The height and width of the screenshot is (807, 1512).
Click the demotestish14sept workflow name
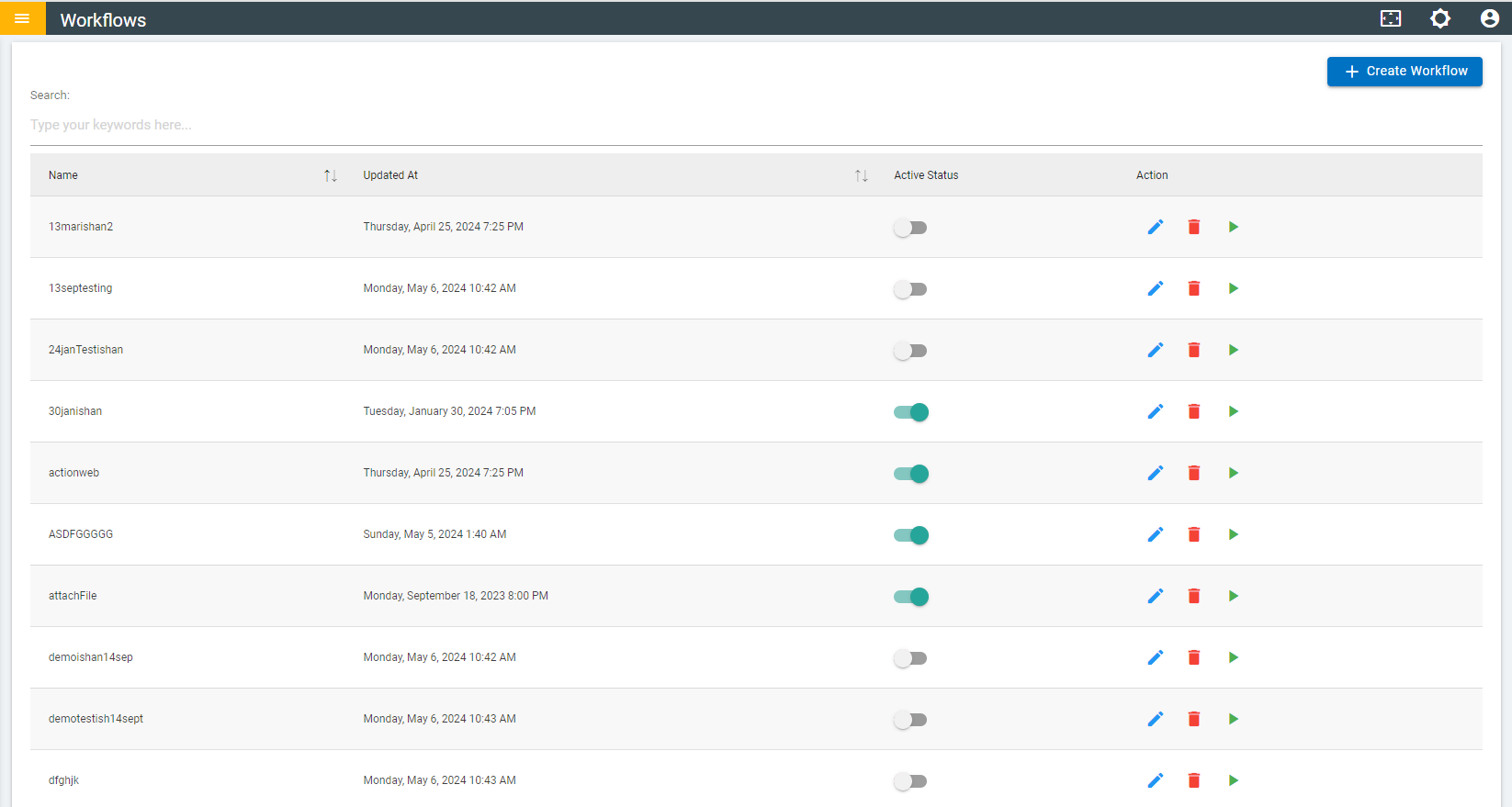[96, 719]
